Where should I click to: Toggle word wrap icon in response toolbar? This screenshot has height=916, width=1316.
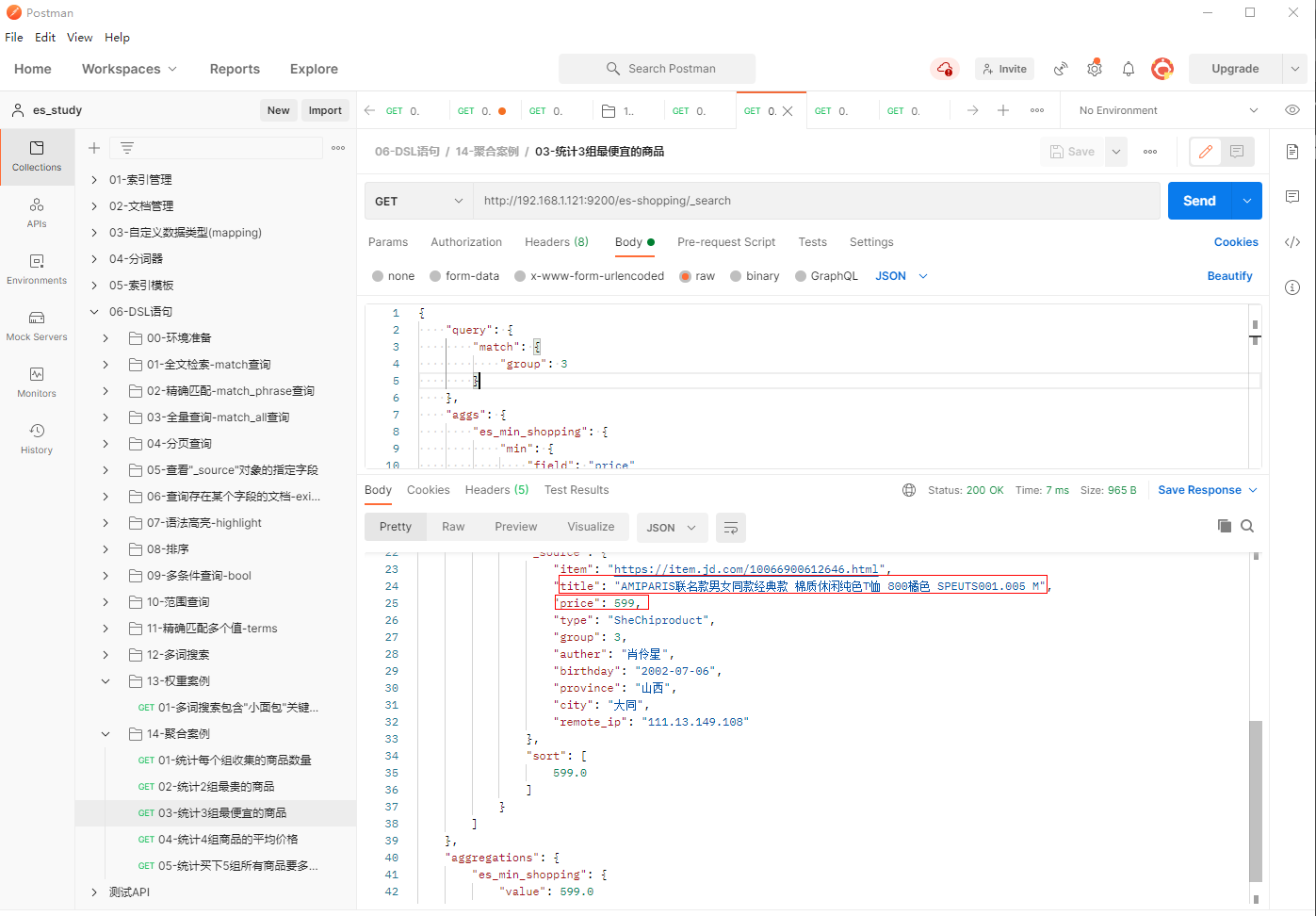(x=730, y=528)
